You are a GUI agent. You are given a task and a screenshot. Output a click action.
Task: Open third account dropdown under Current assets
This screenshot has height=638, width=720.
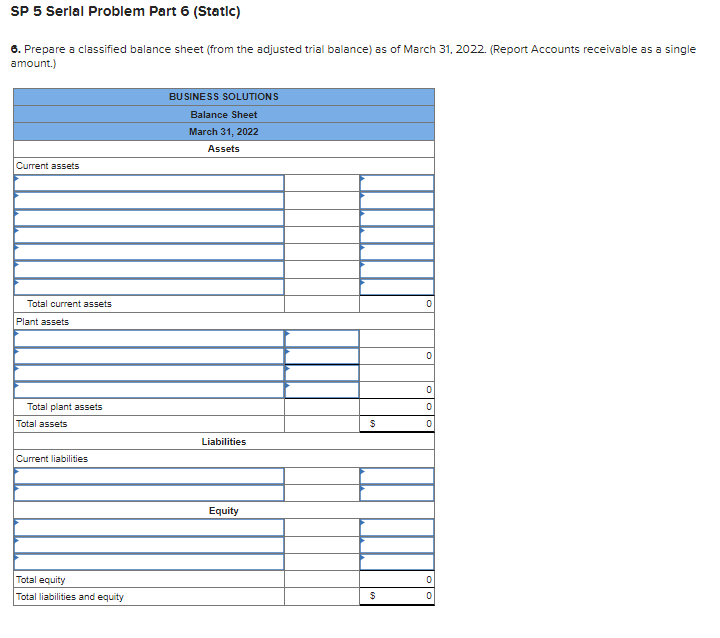pos(149,218)
